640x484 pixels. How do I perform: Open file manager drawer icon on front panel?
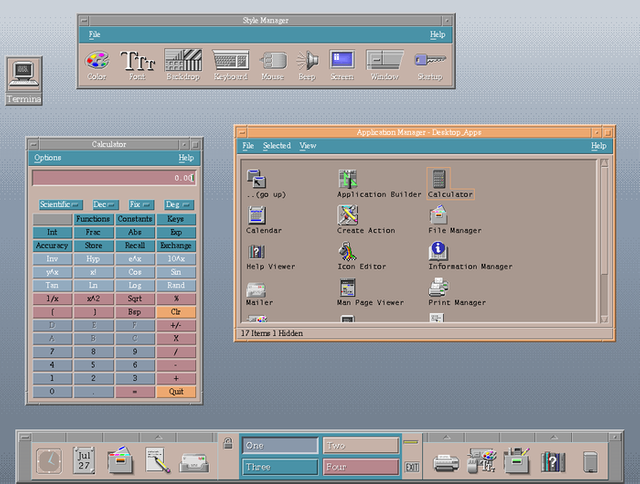coord(120,461)
